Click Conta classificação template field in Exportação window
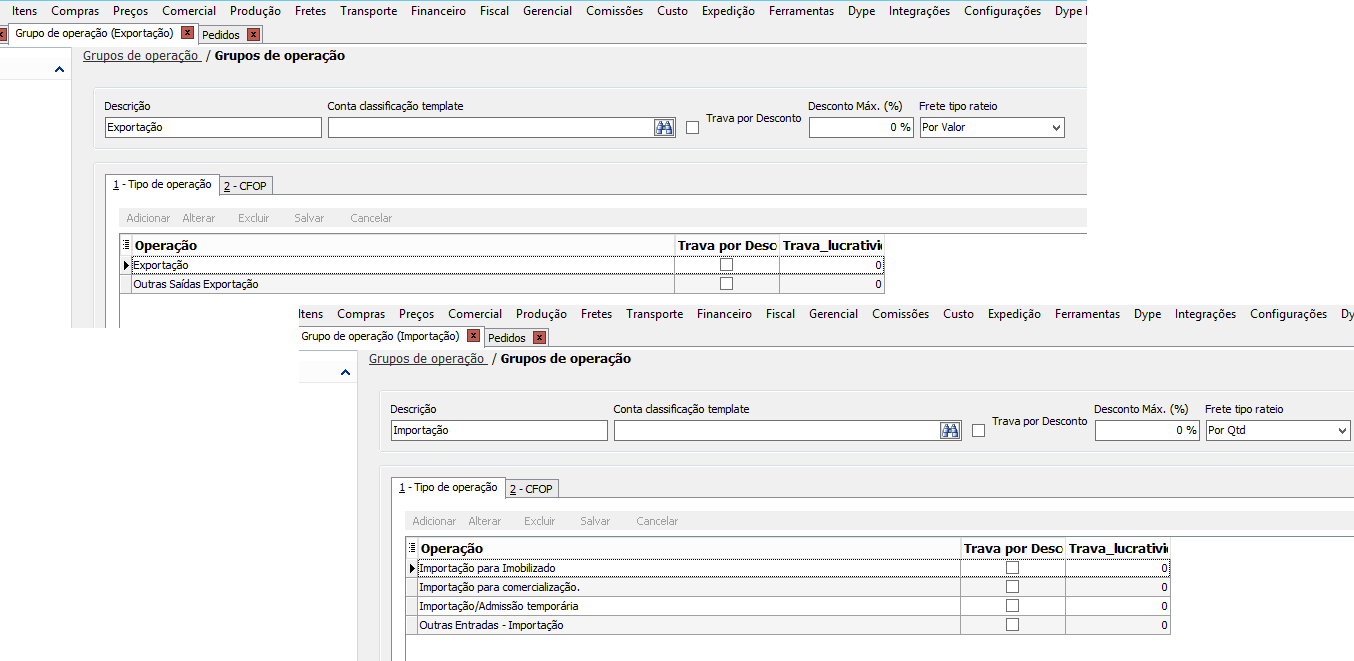This screenshot has height=661, width=1354. pyautogui.click(x=491, y=127)
